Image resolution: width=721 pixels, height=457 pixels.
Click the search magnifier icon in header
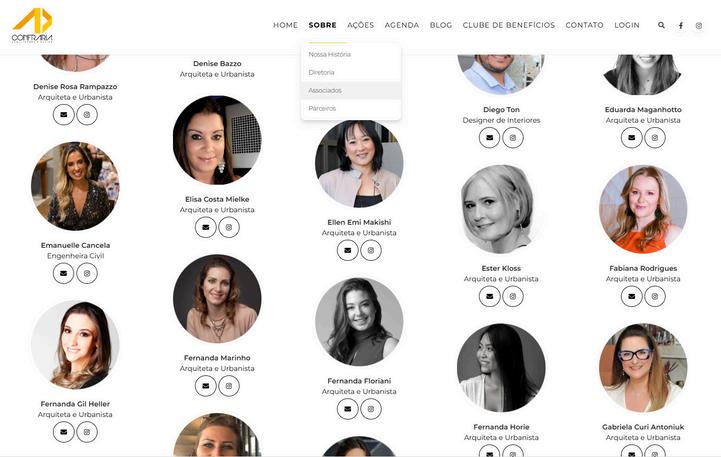[x=661, y=25]
